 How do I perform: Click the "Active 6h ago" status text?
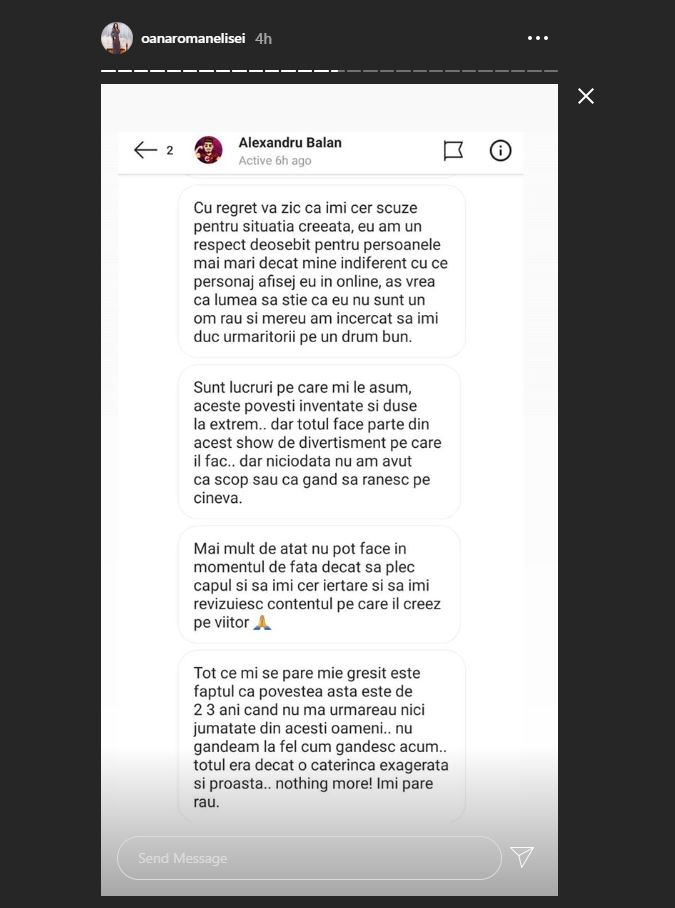[275, 161]
